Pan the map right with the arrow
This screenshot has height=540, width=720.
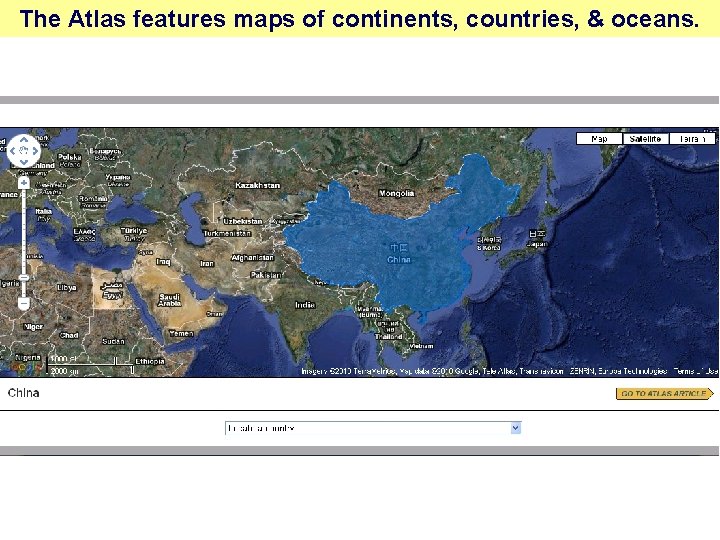tap(35, 151)
